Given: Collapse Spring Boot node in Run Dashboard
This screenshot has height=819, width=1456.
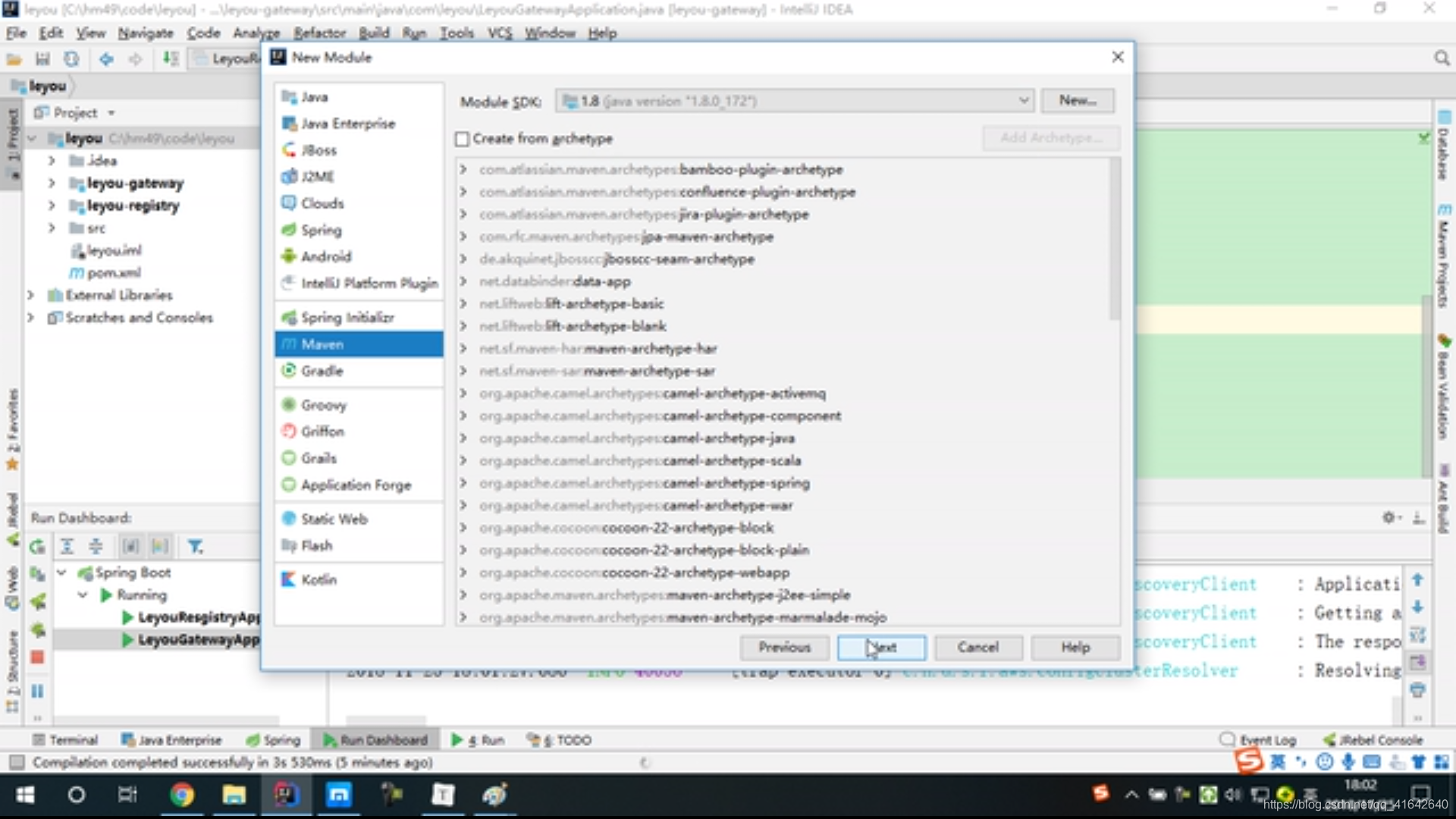Looking at the screenshot, I should [62, 573].
